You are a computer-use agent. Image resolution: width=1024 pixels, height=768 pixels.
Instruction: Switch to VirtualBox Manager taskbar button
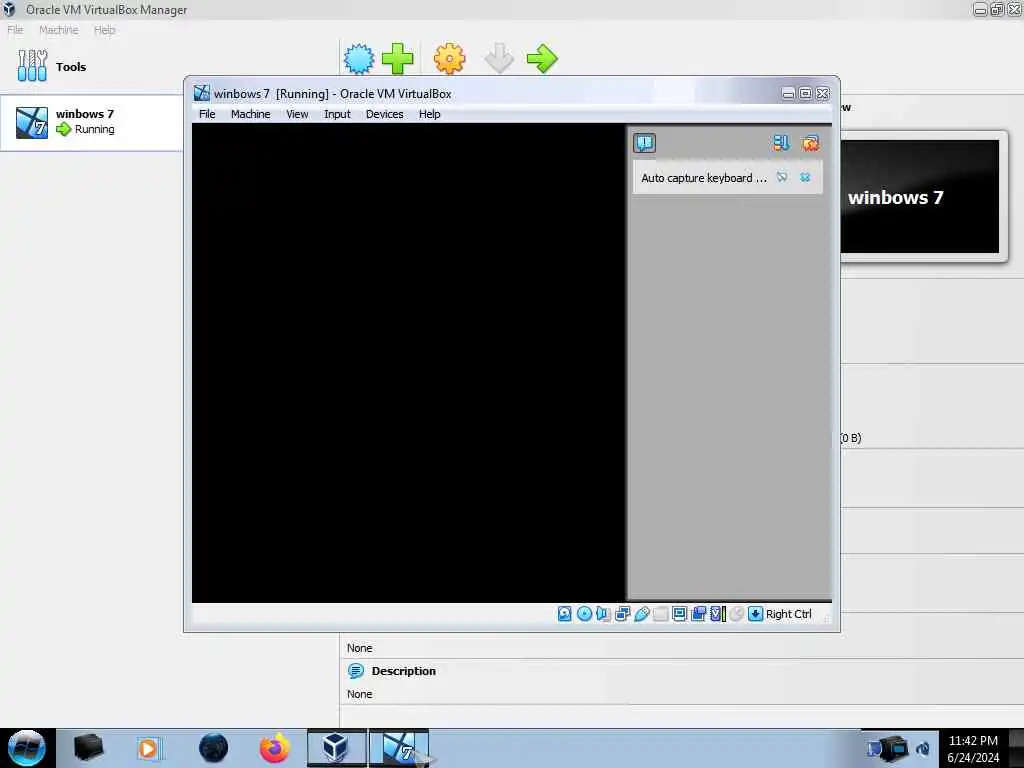(336, 748)
